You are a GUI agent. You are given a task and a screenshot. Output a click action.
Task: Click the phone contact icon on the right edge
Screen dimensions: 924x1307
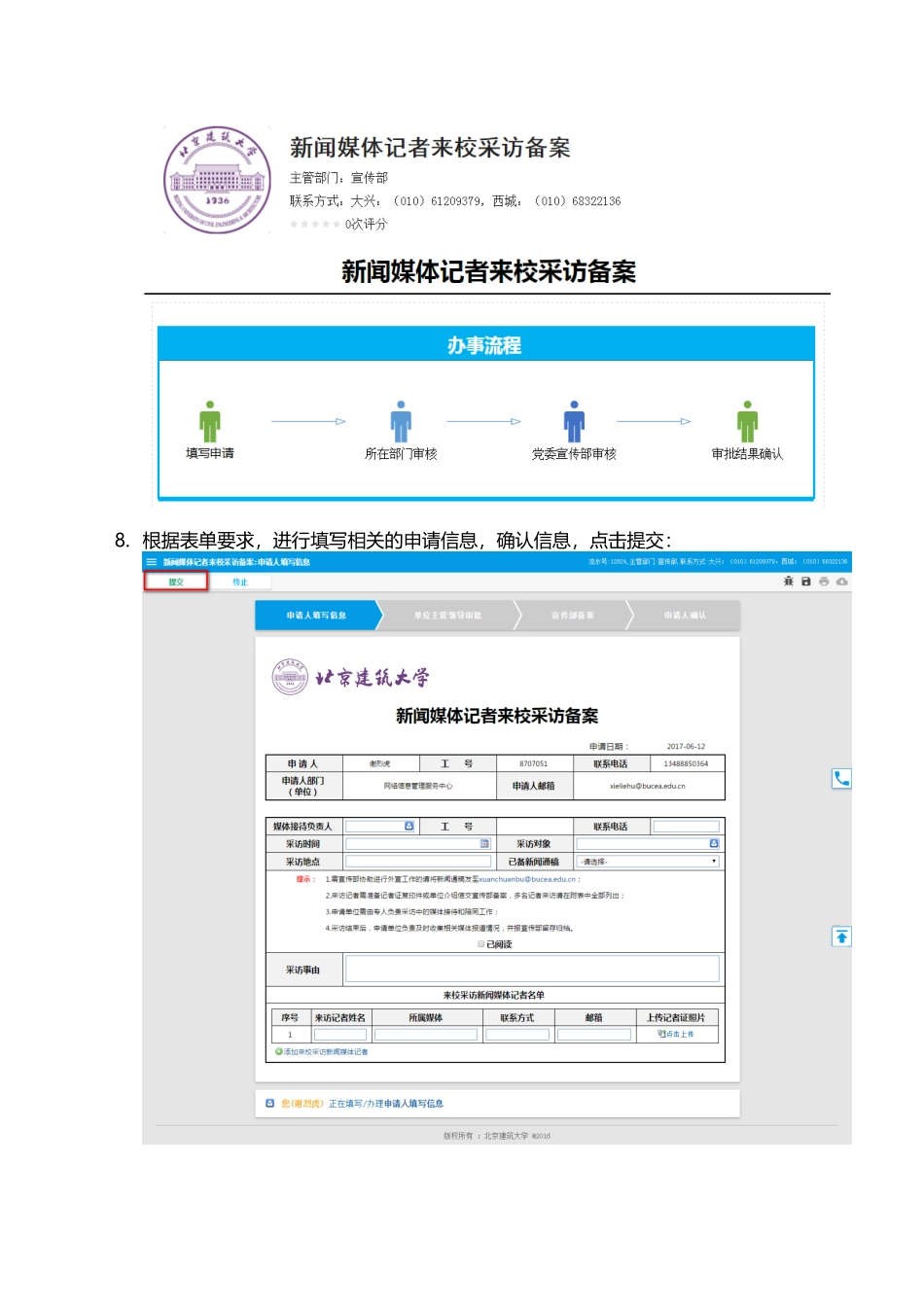[841, 778]
